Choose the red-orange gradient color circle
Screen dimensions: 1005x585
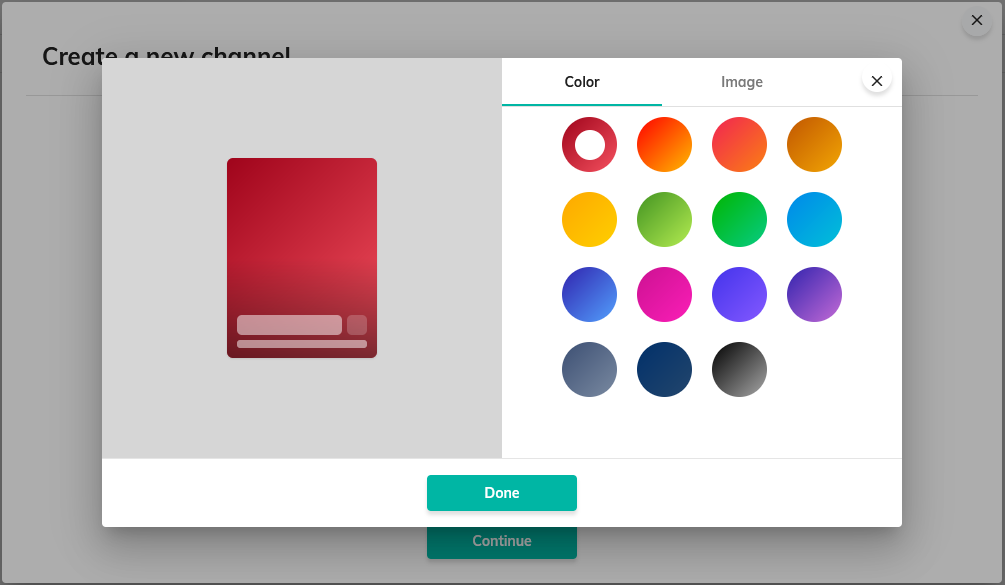point(664,145)
